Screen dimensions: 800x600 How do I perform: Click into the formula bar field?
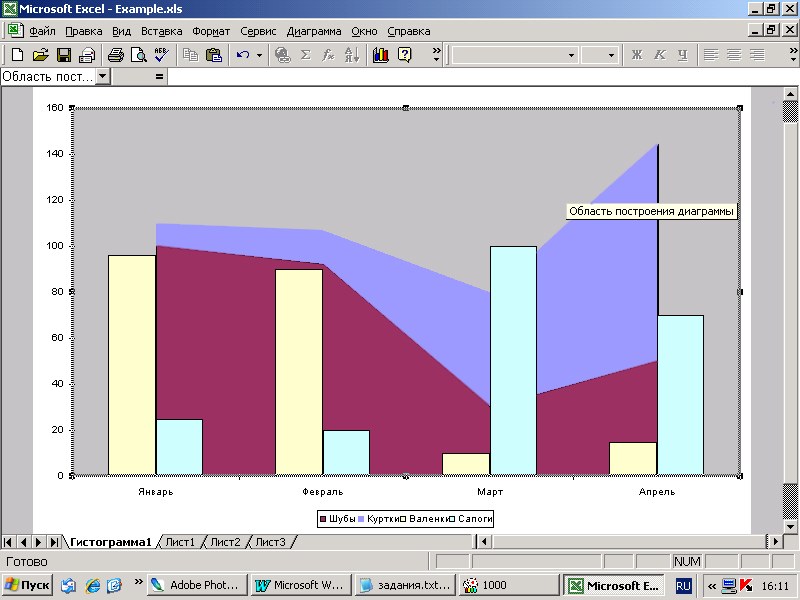(482, 77)
